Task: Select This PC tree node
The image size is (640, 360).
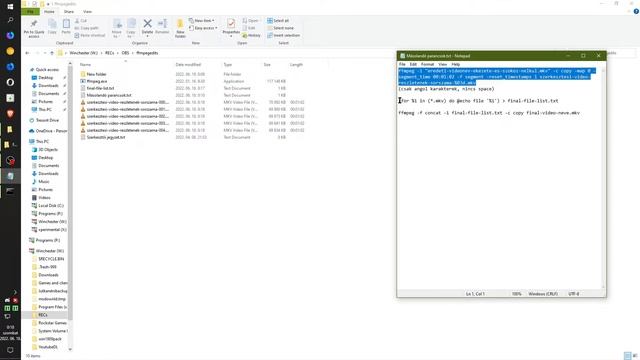Action: click(x=42, y=142)
